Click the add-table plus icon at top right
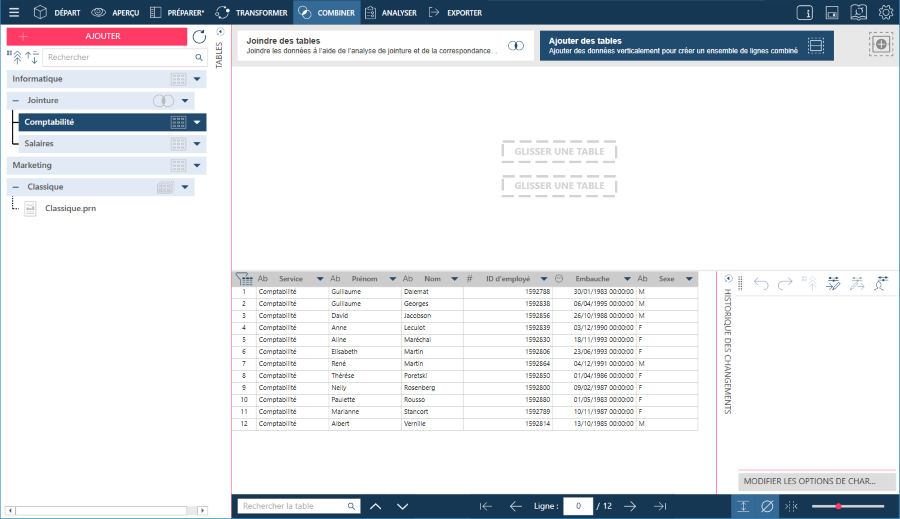This screenshot has height=519, width=900. point(881,44)
